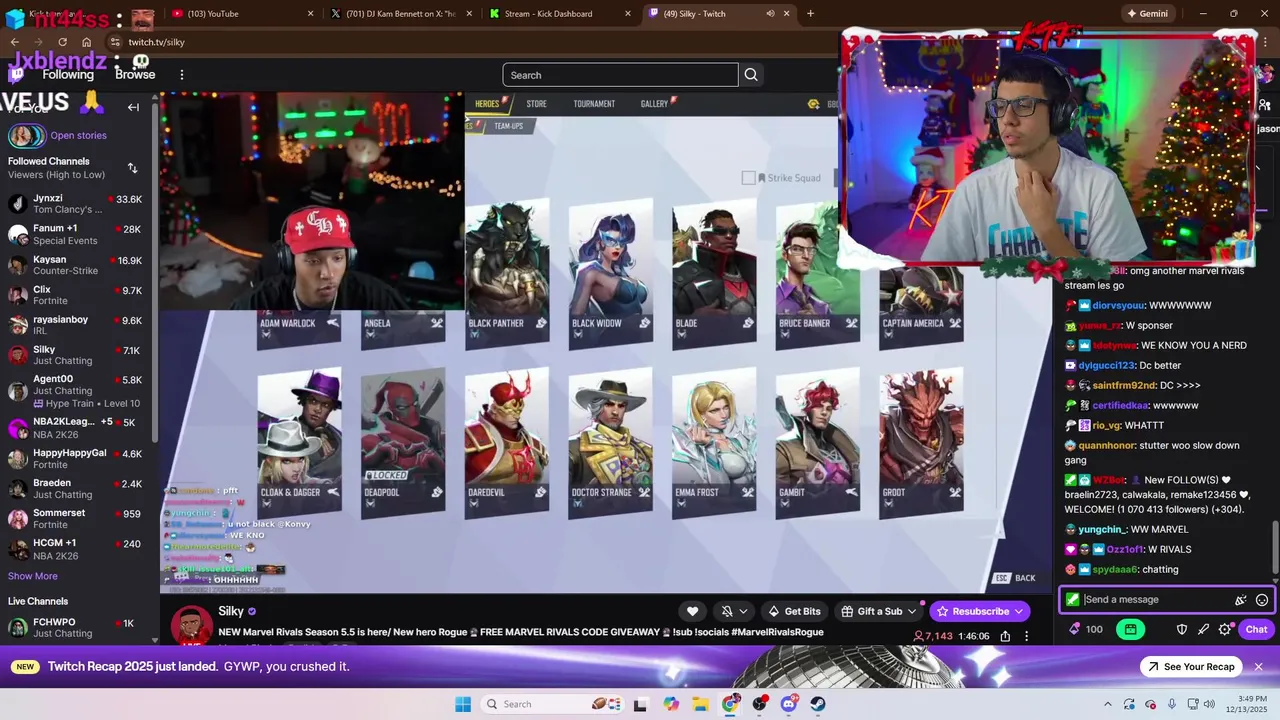This screenshot has height=720, width=1280.
Task: Open Copilot from the taskbar
Action: click(671, 704)
